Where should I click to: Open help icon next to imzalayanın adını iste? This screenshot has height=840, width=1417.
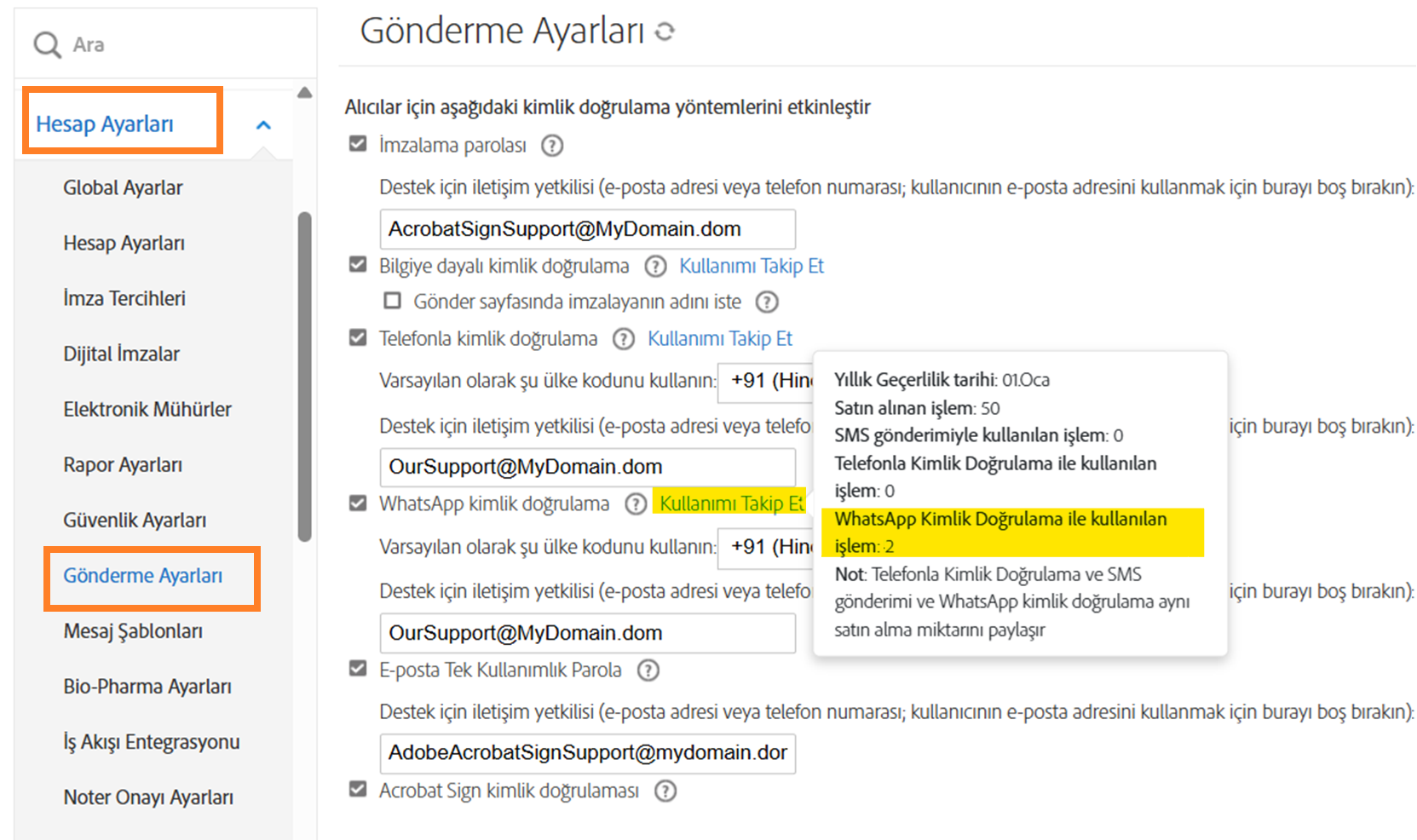pyautogui.click(x=766, y=302)
